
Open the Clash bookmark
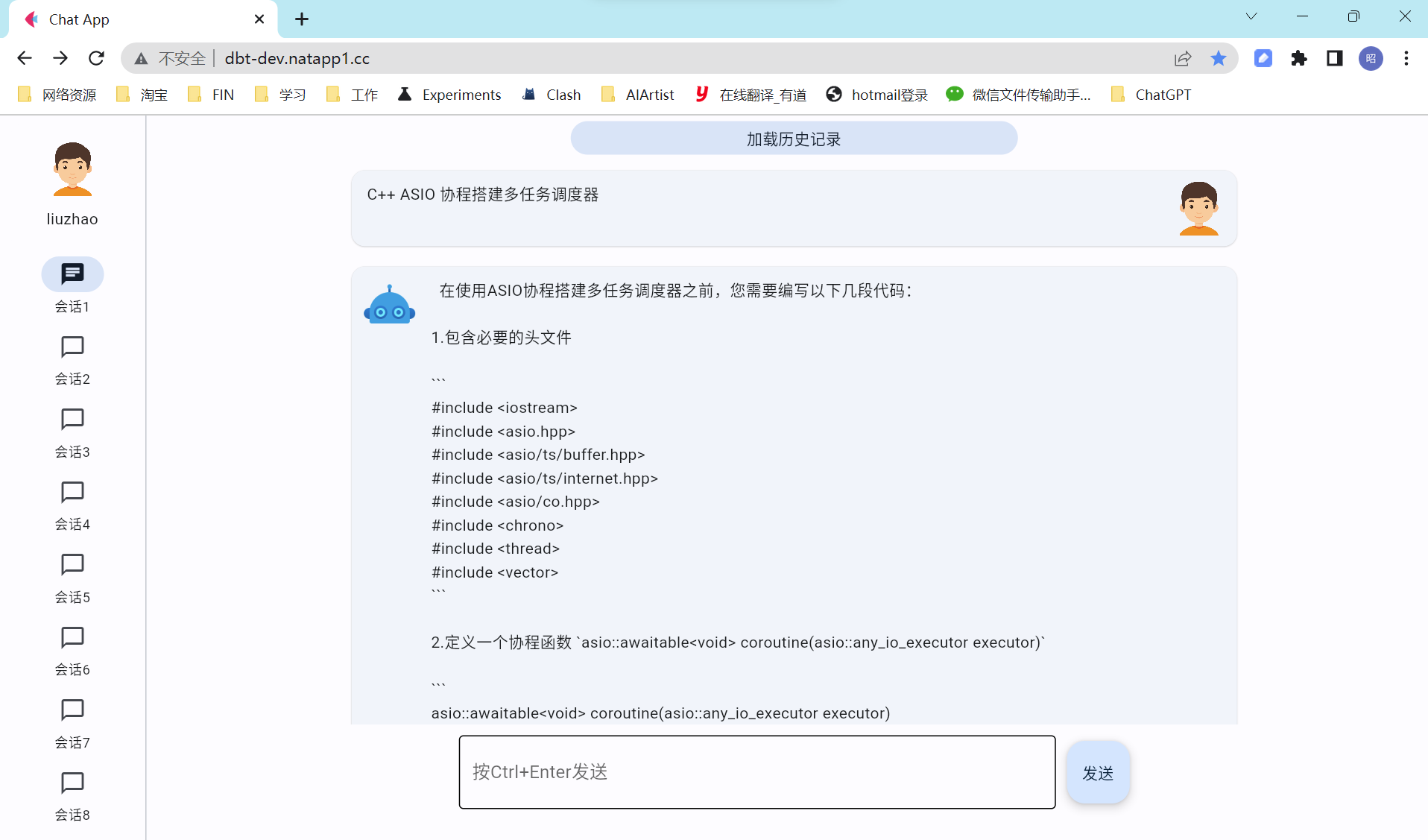(552, 95)
